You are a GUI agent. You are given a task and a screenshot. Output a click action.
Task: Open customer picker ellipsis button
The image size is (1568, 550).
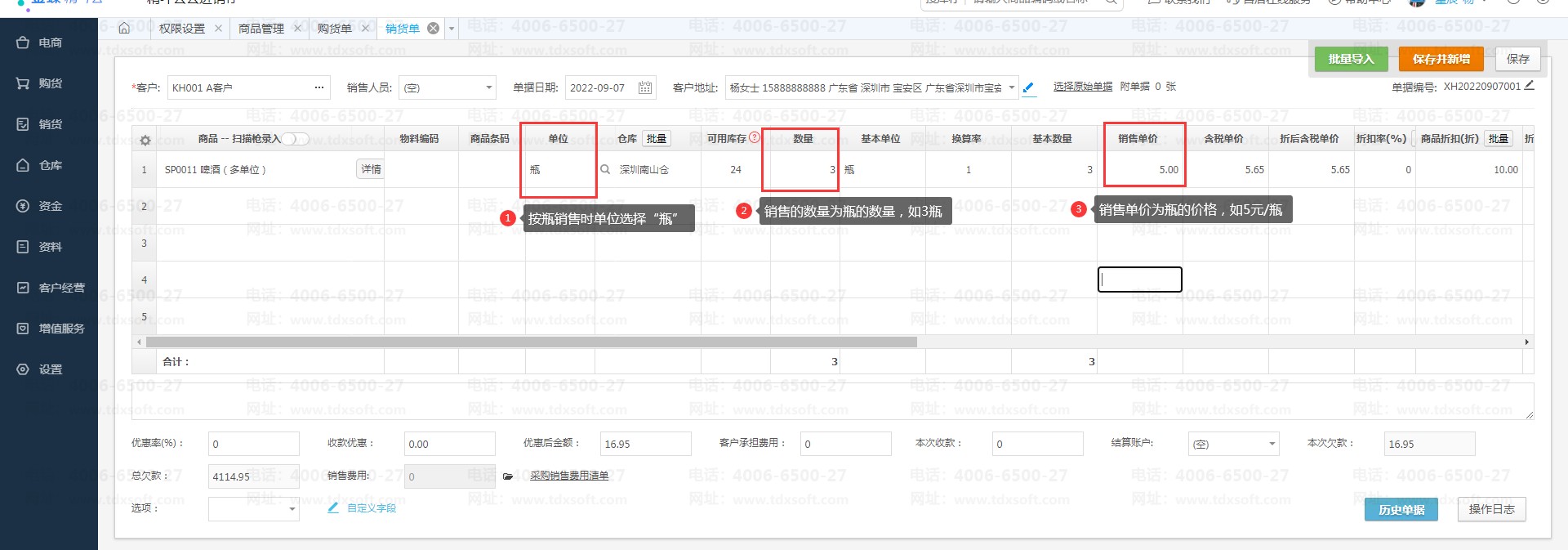point(318,88)
